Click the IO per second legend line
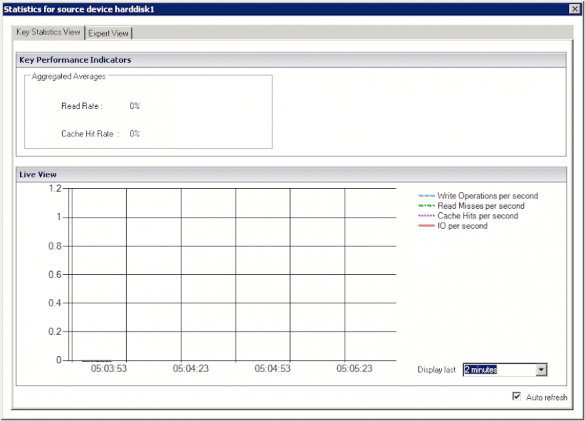The image size is (585, 421). pos(426,226)
